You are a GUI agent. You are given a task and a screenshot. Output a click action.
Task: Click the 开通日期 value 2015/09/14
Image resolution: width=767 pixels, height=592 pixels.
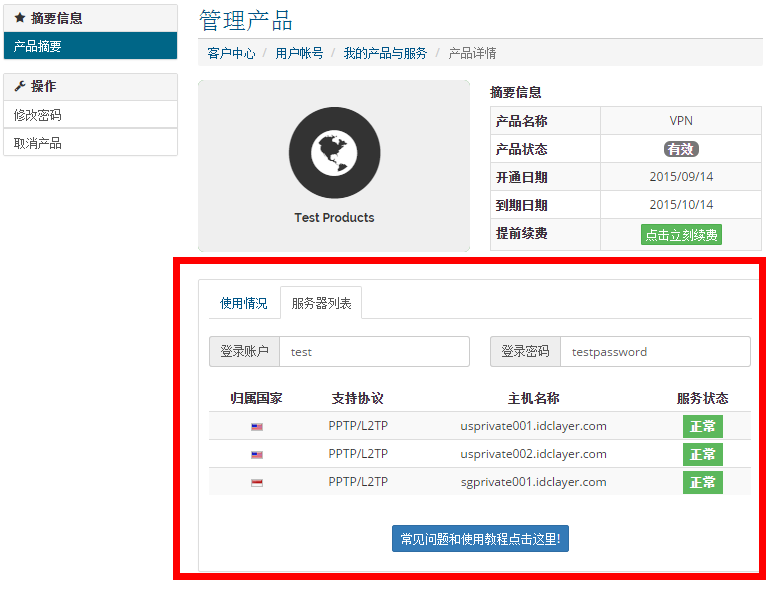[681, 177]
